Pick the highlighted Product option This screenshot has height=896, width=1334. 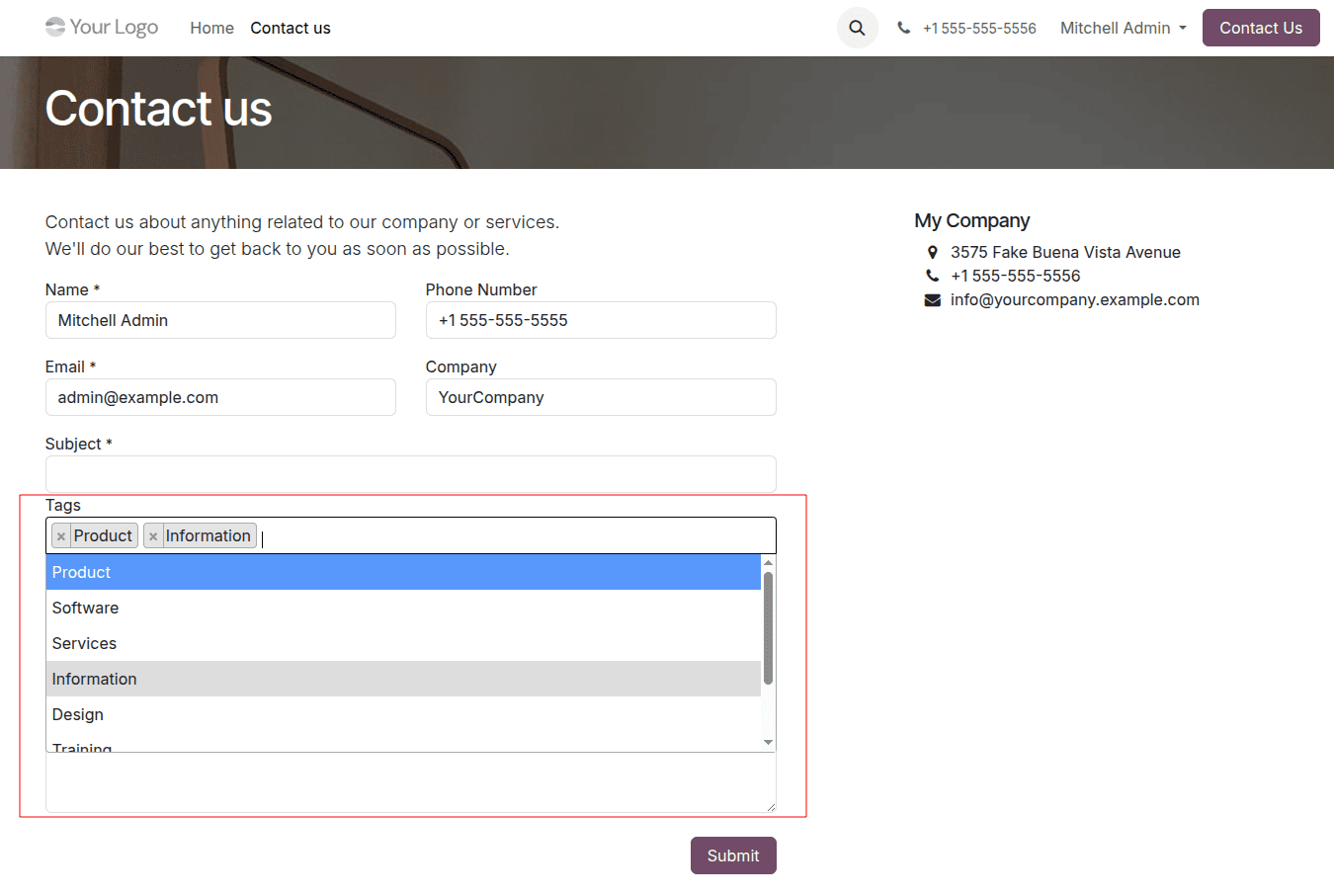(403, 572)
